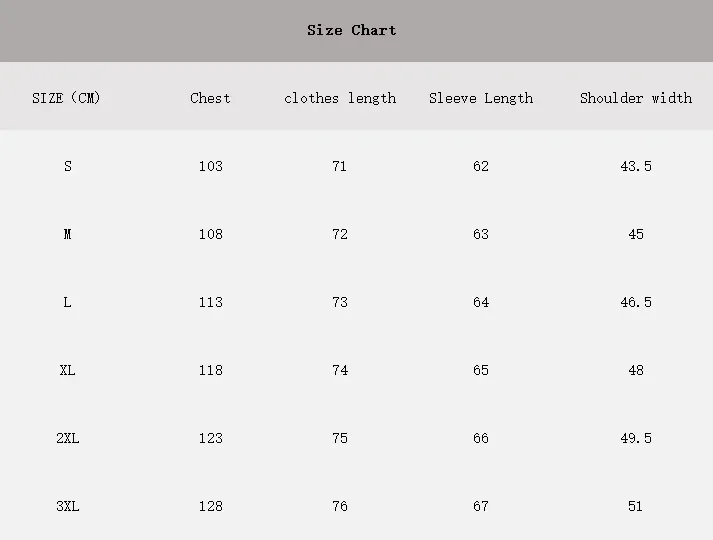This screenshot has width=713, height=540.
Task: Select the Sleeve Length column header
Action: [481, 98]
